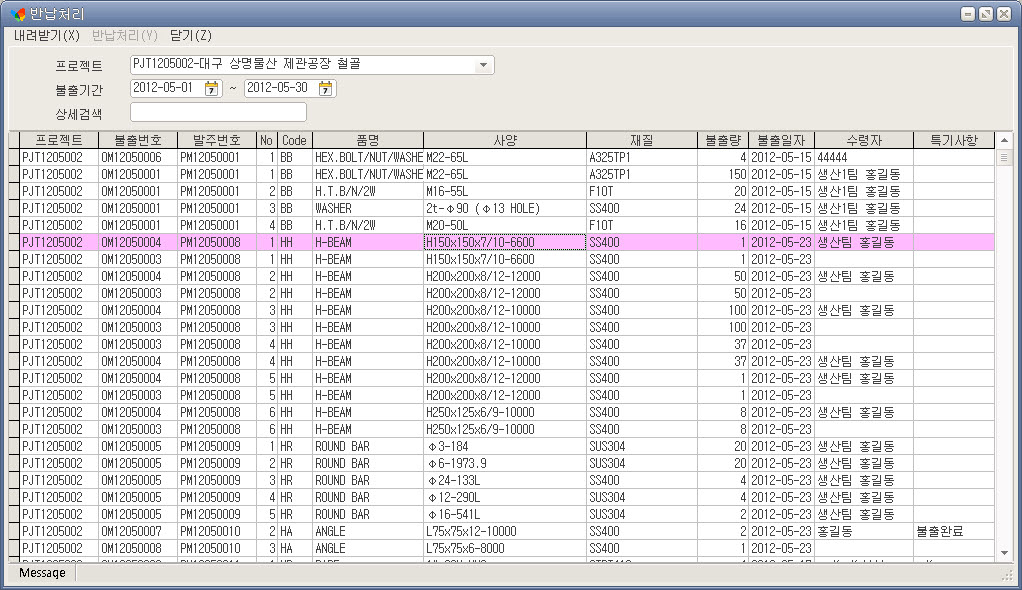Click the 불출량 column header
Image resolution: width=1022 pixels, height=590 pixels.
[x=723, y=140]
